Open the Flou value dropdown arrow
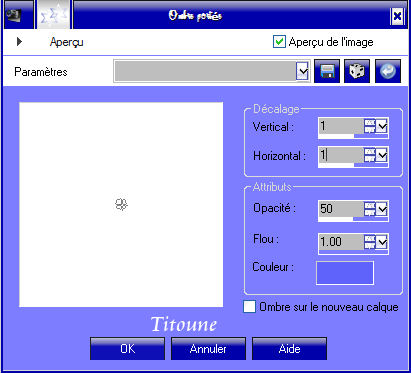Image resolution: width=411 pixels, height=373 pixels. point(382,242)
